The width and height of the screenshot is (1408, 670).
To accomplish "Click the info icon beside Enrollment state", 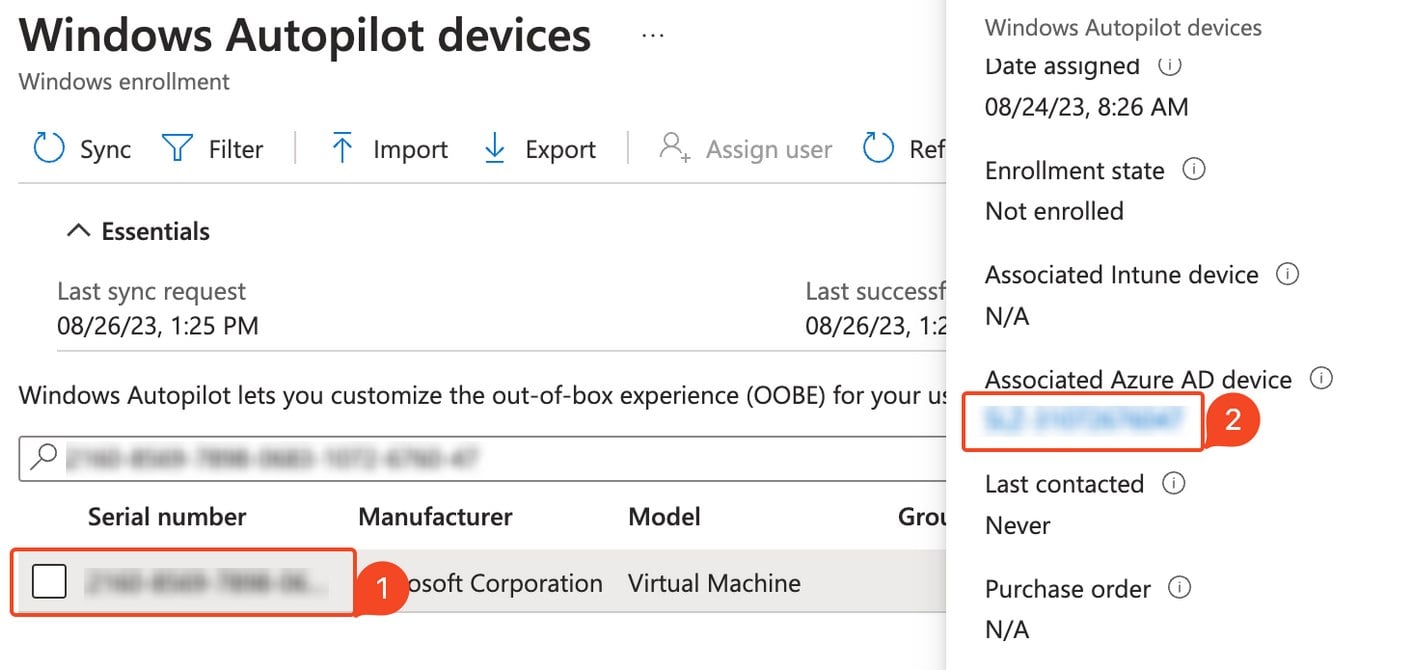I will tap(1194, 170).
